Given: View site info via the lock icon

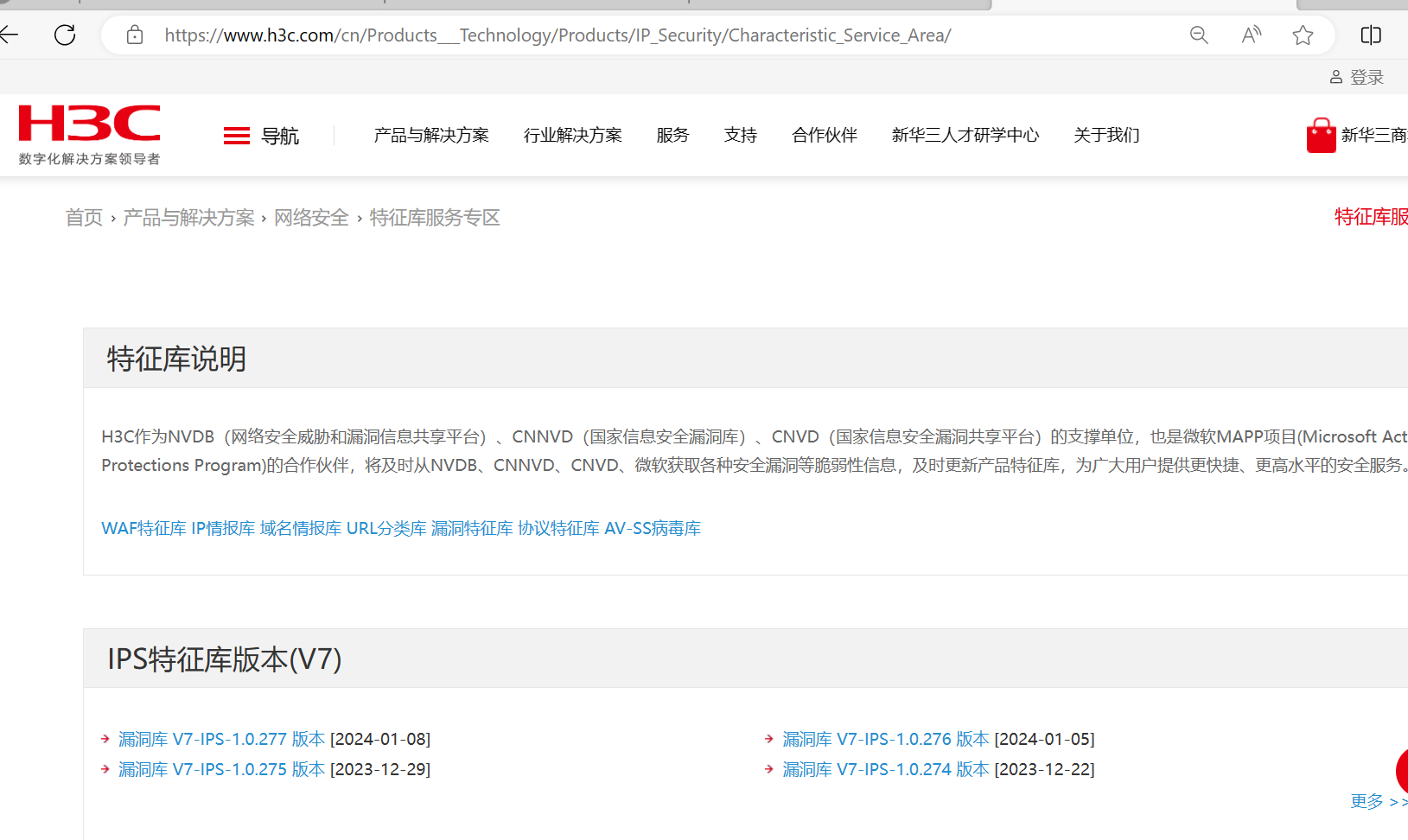Looking at the screenshot, I should tap(135, 35).
